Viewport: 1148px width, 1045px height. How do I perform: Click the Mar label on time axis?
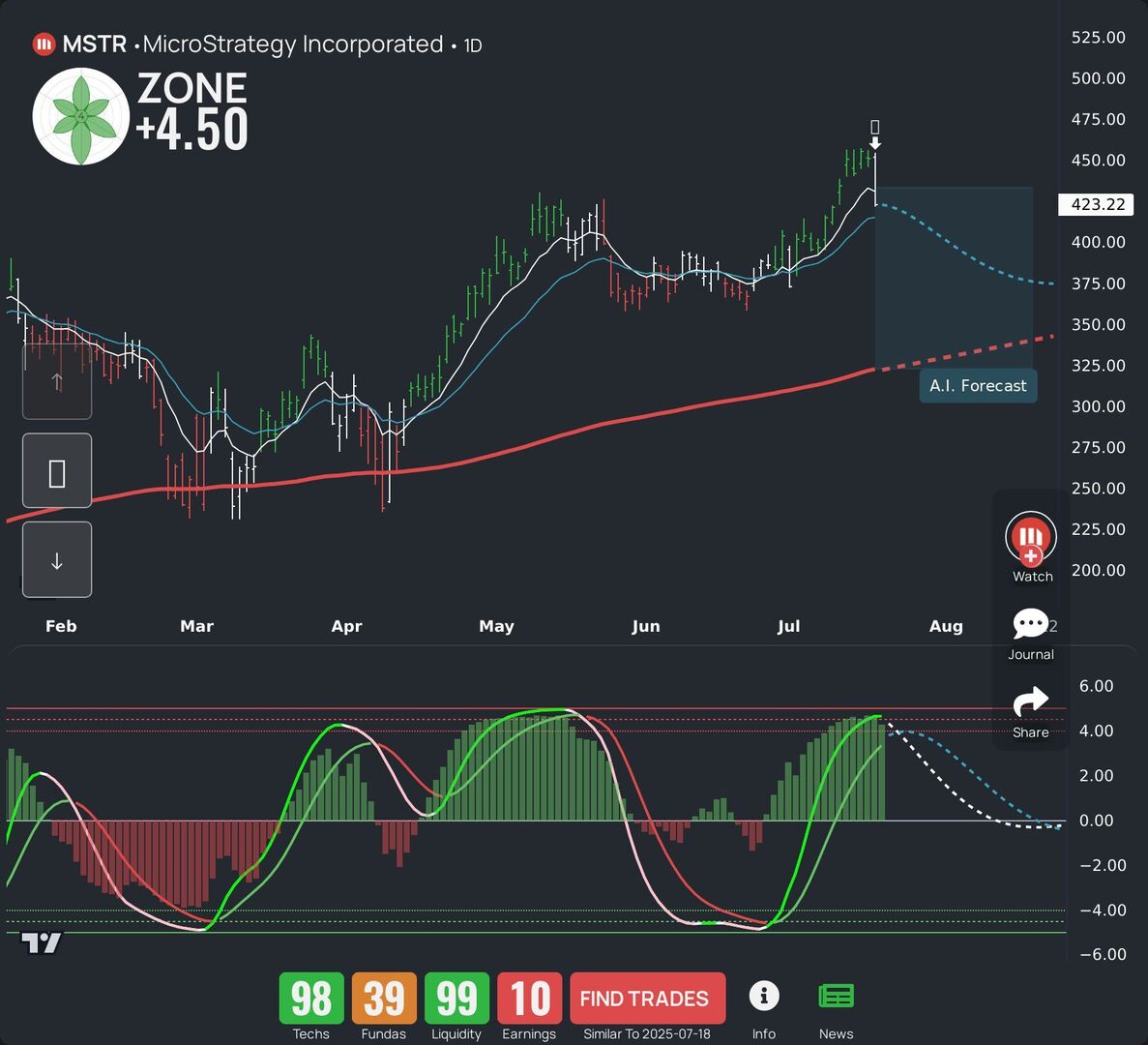[x=197, y=626]
